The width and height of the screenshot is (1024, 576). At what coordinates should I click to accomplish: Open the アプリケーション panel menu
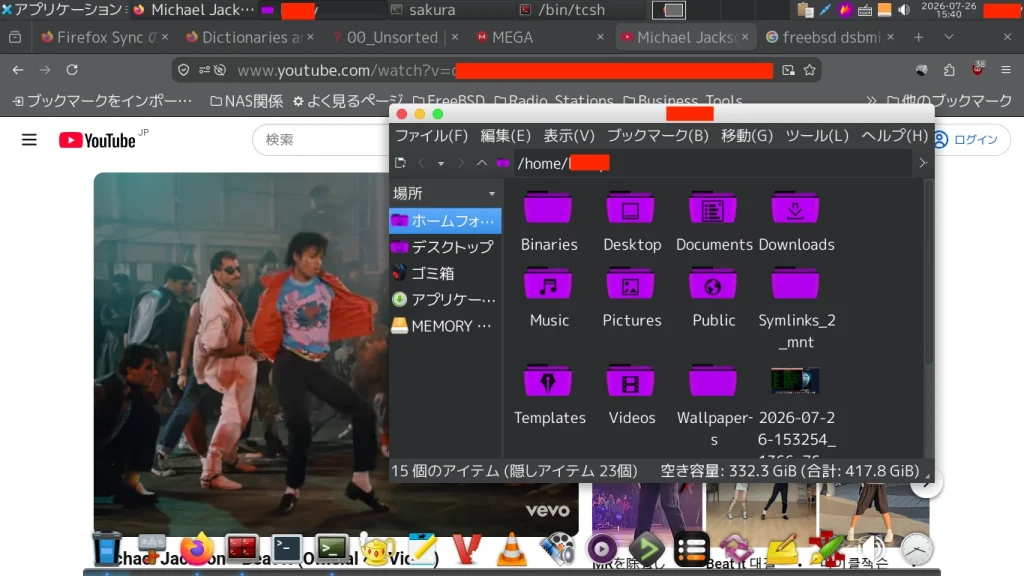[63, 10]
